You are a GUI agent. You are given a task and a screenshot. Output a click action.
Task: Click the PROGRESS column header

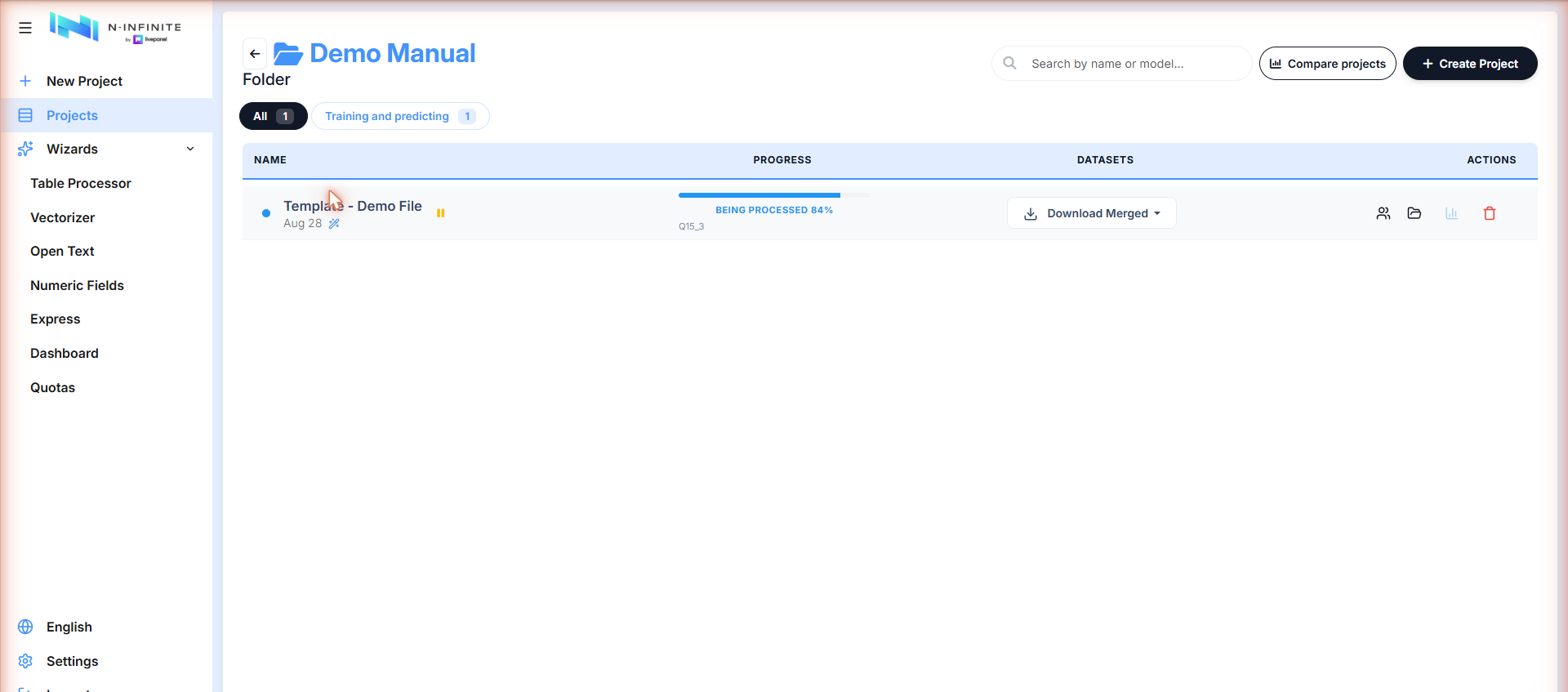(x=782, y=160)
